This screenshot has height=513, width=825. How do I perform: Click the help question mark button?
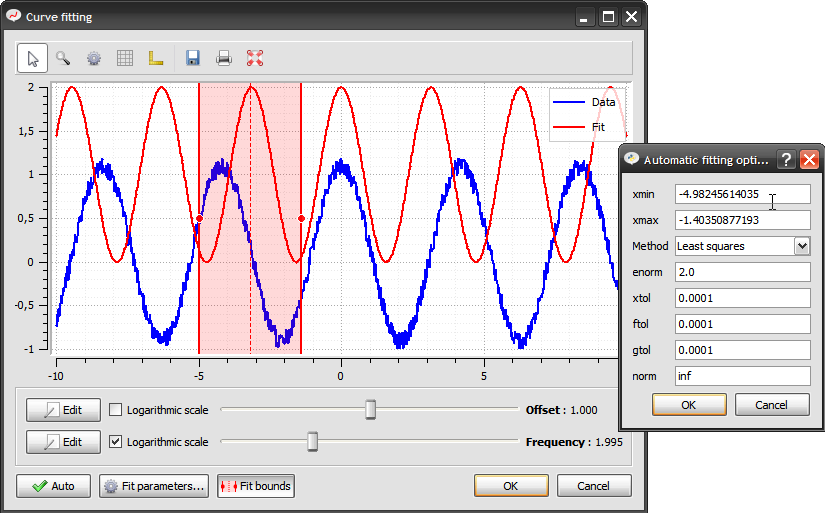tap(786, 159)
